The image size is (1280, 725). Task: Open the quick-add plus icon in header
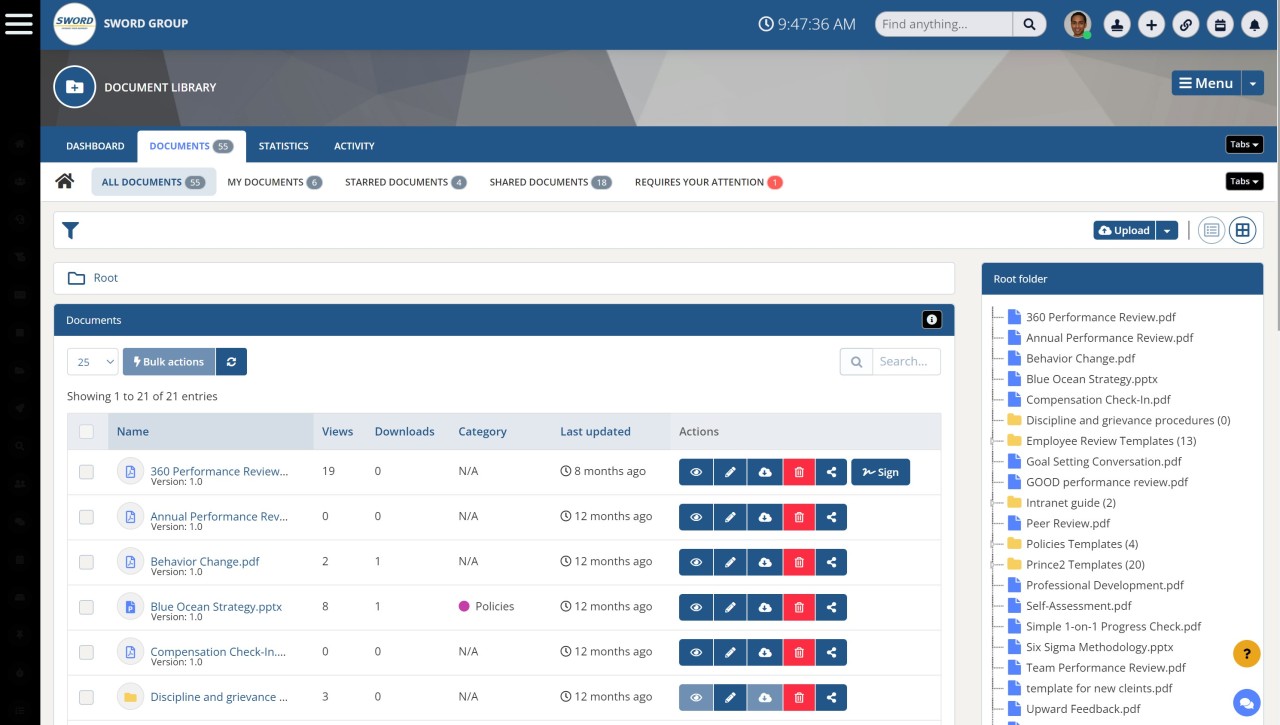click(1151, 23)
